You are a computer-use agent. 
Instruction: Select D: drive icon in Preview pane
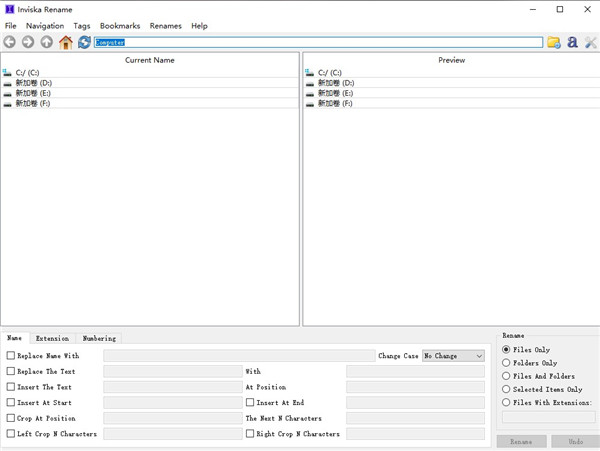tap(310, 83)
